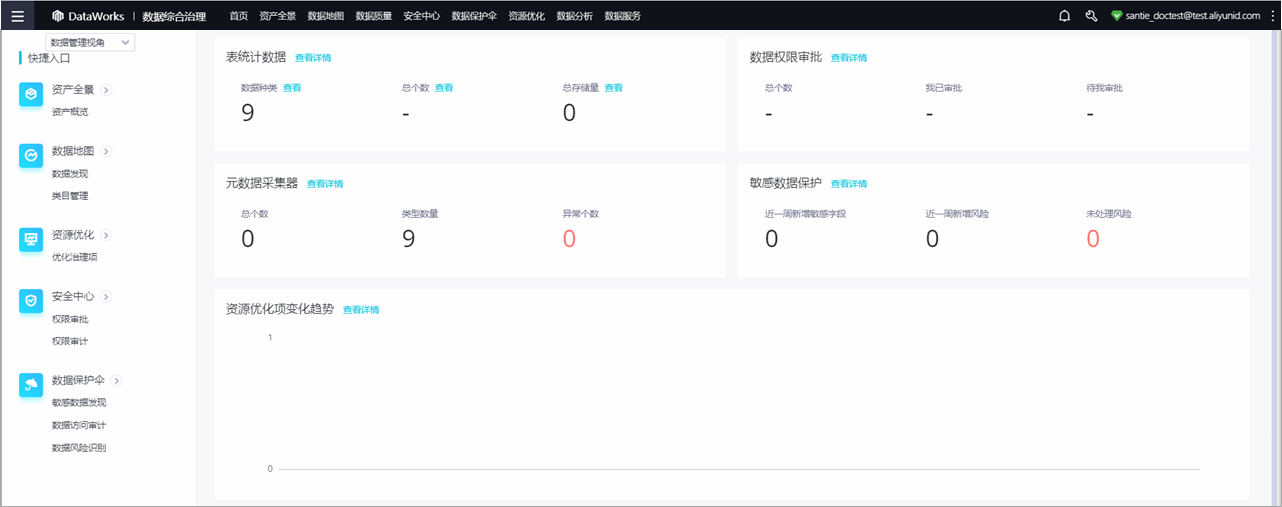Click the santie_doctest account email

pyautogui.click(x=1193, y=16)
